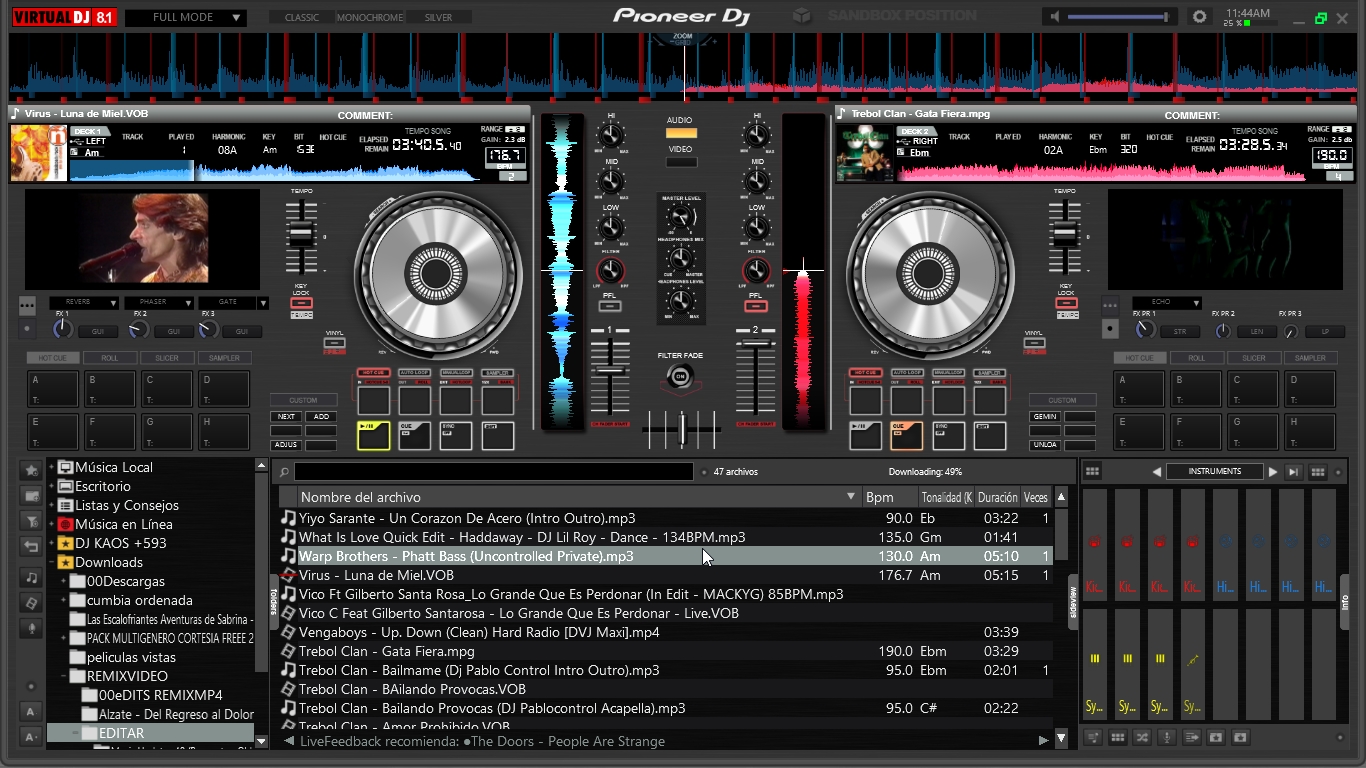Switch to the MONOCHROME skin tab
Screen dimensions: 1366x768
pyautogui.click(x=370, y=17)
